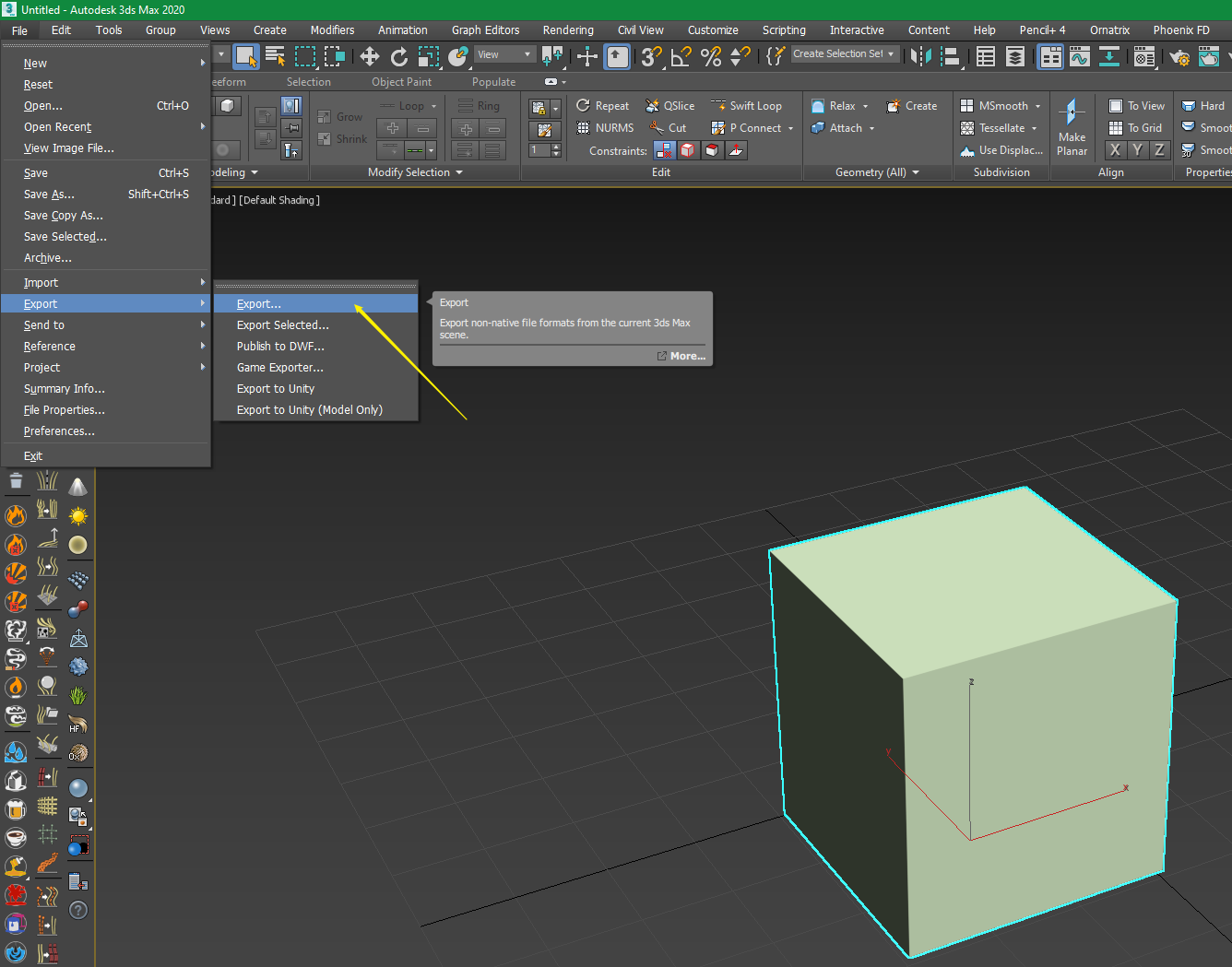Click the Cut tool
This screenshot has height=967, width=1232.
tap(669, 128)
